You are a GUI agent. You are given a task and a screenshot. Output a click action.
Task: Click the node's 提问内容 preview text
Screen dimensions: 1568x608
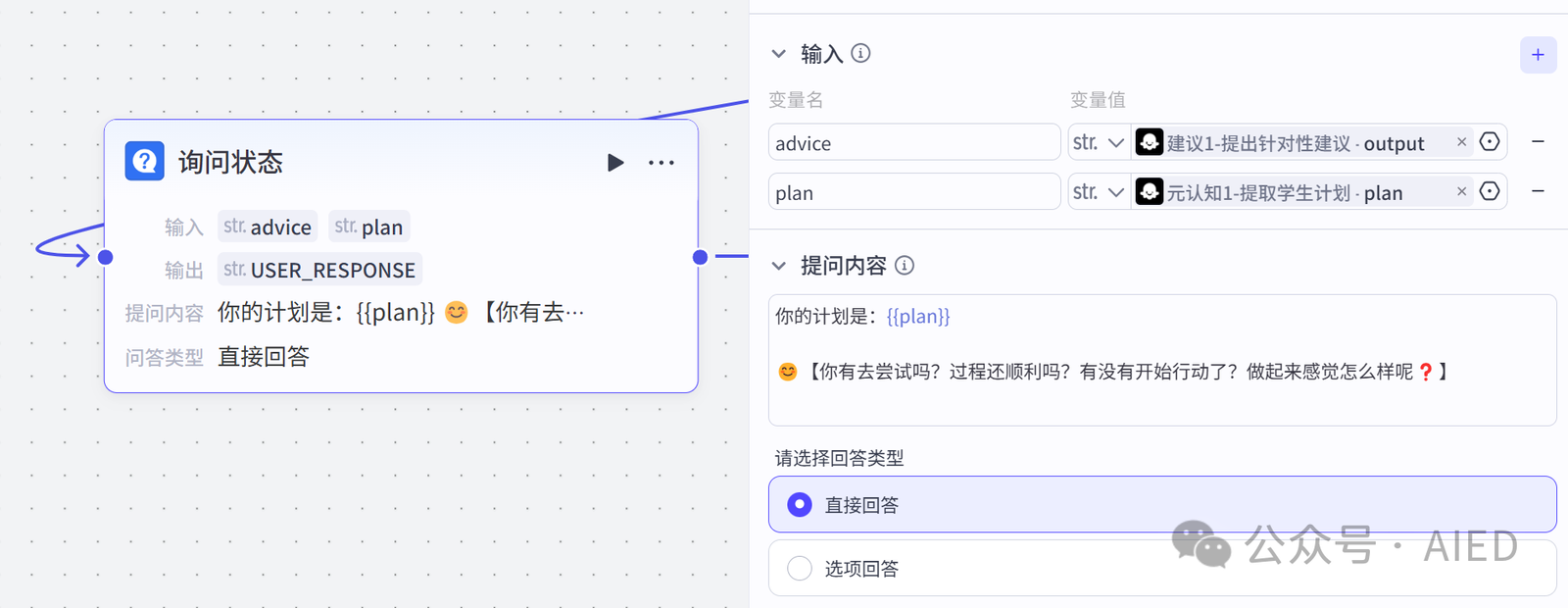pos(401,313)
